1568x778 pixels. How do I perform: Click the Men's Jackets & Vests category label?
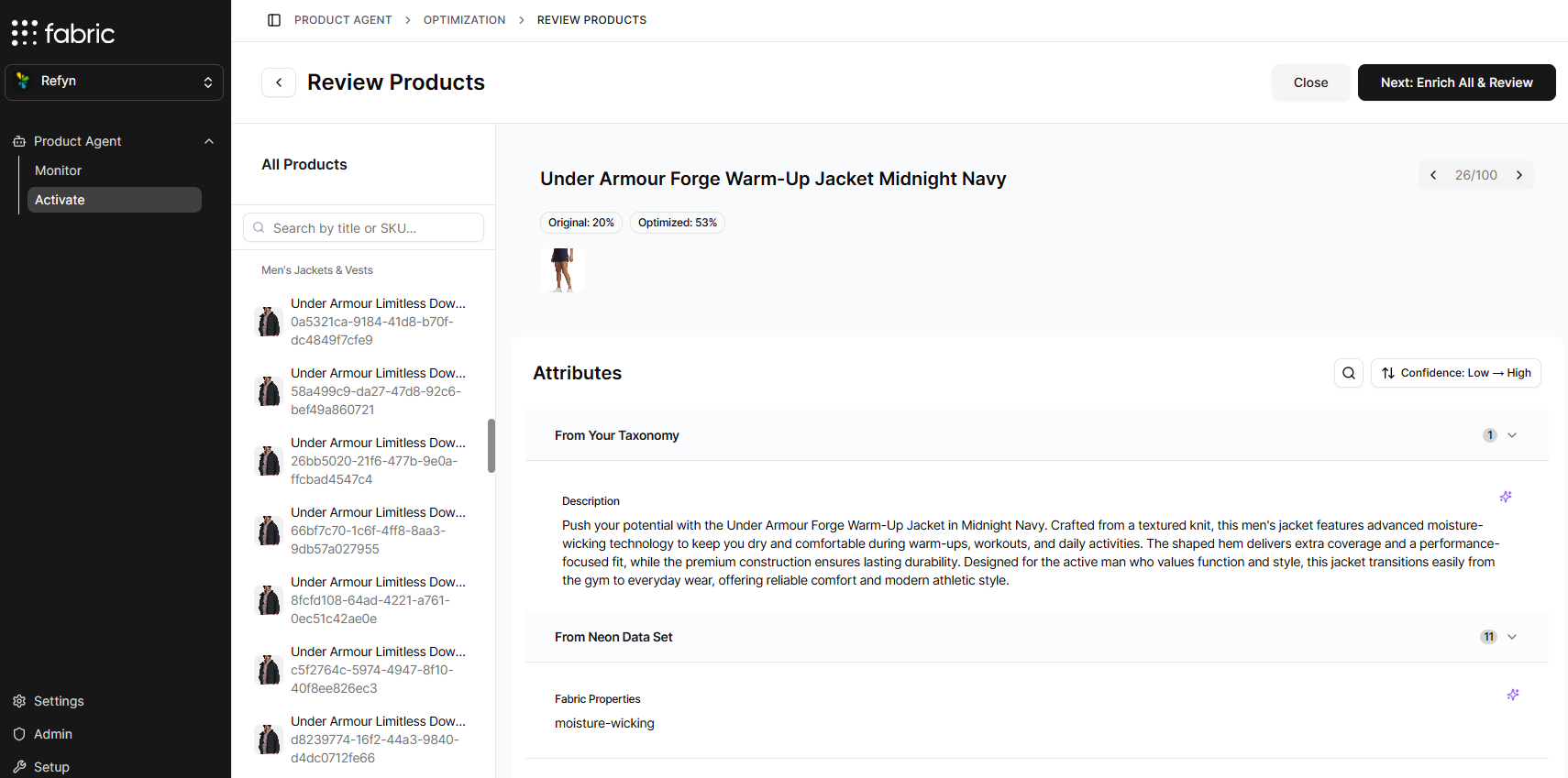(317, 270)
